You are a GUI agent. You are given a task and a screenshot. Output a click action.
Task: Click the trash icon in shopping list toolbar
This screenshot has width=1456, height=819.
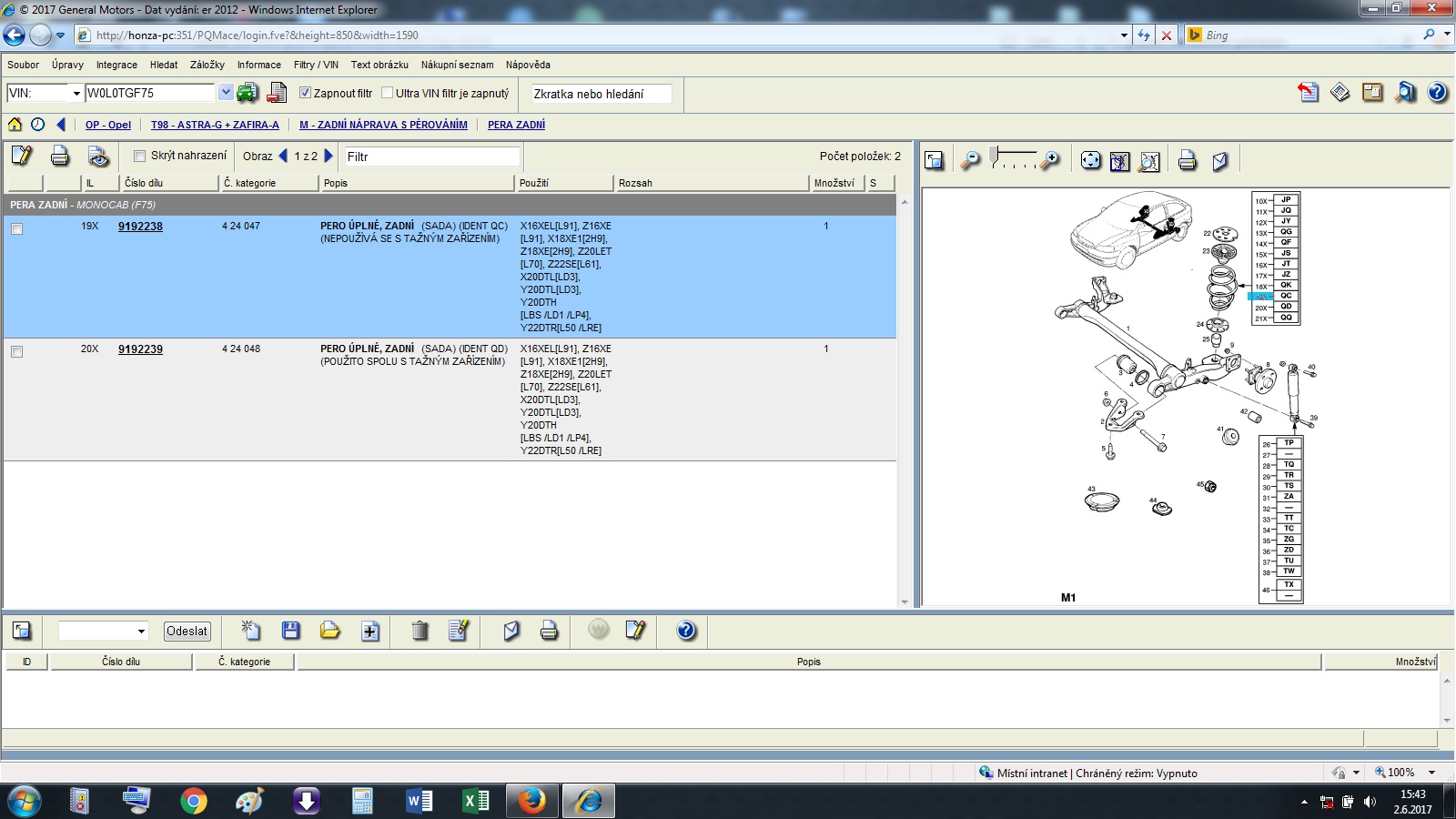(420, 631)
